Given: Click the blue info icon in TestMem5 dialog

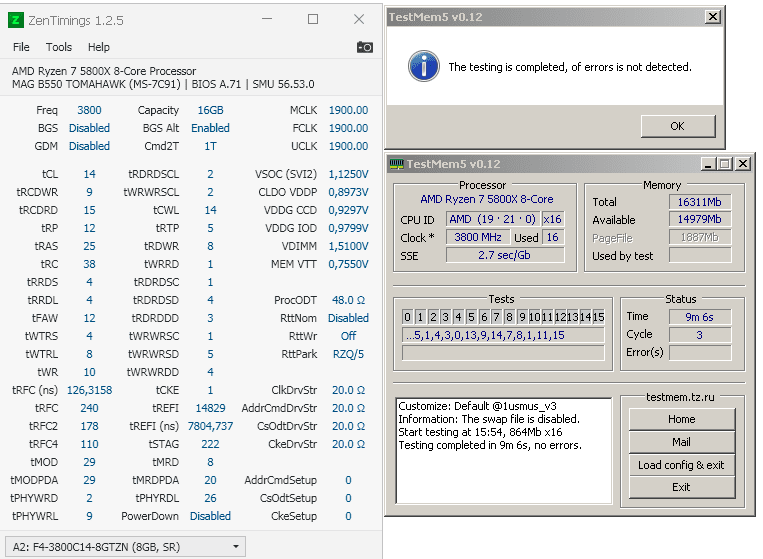Looking at the screenshot, I should point(424,66).
